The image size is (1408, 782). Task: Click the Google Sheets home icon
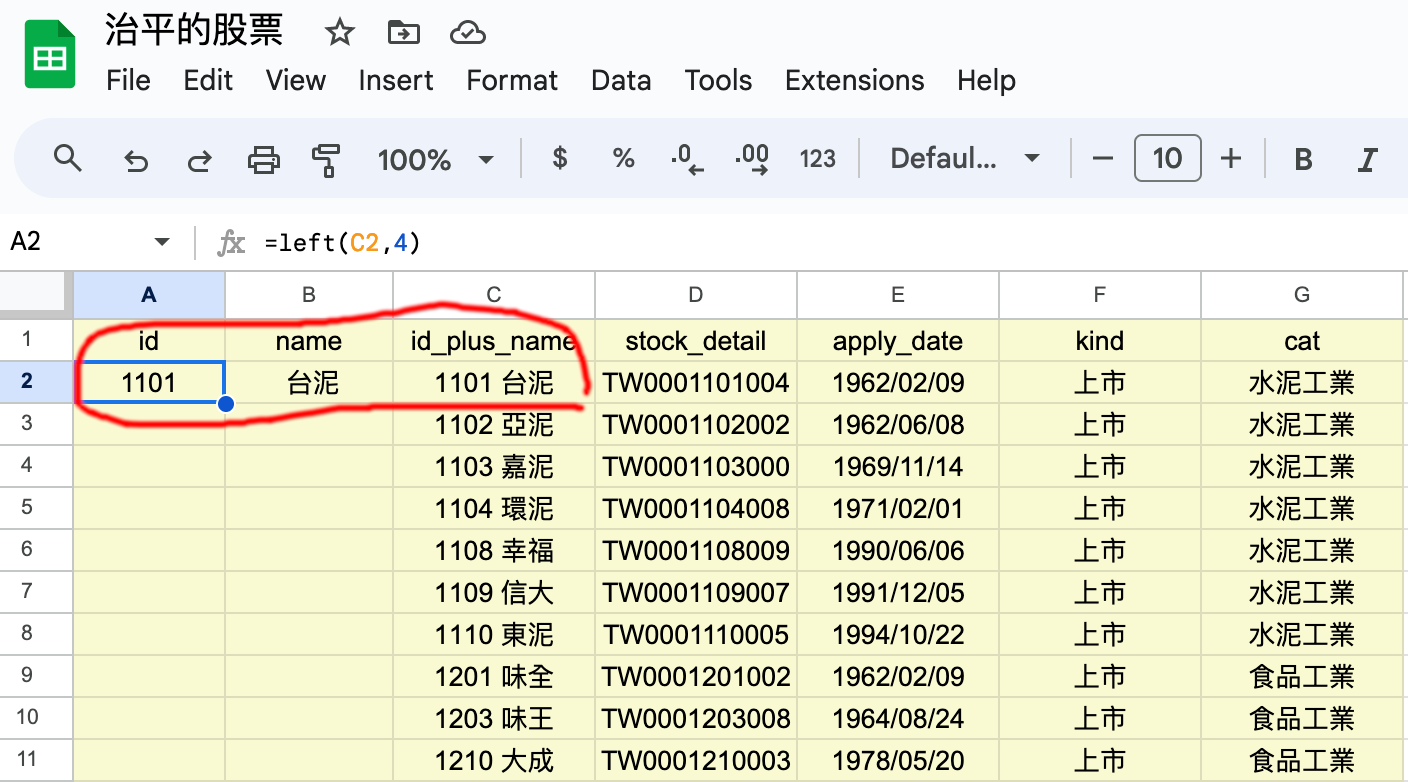coord(50,54)
